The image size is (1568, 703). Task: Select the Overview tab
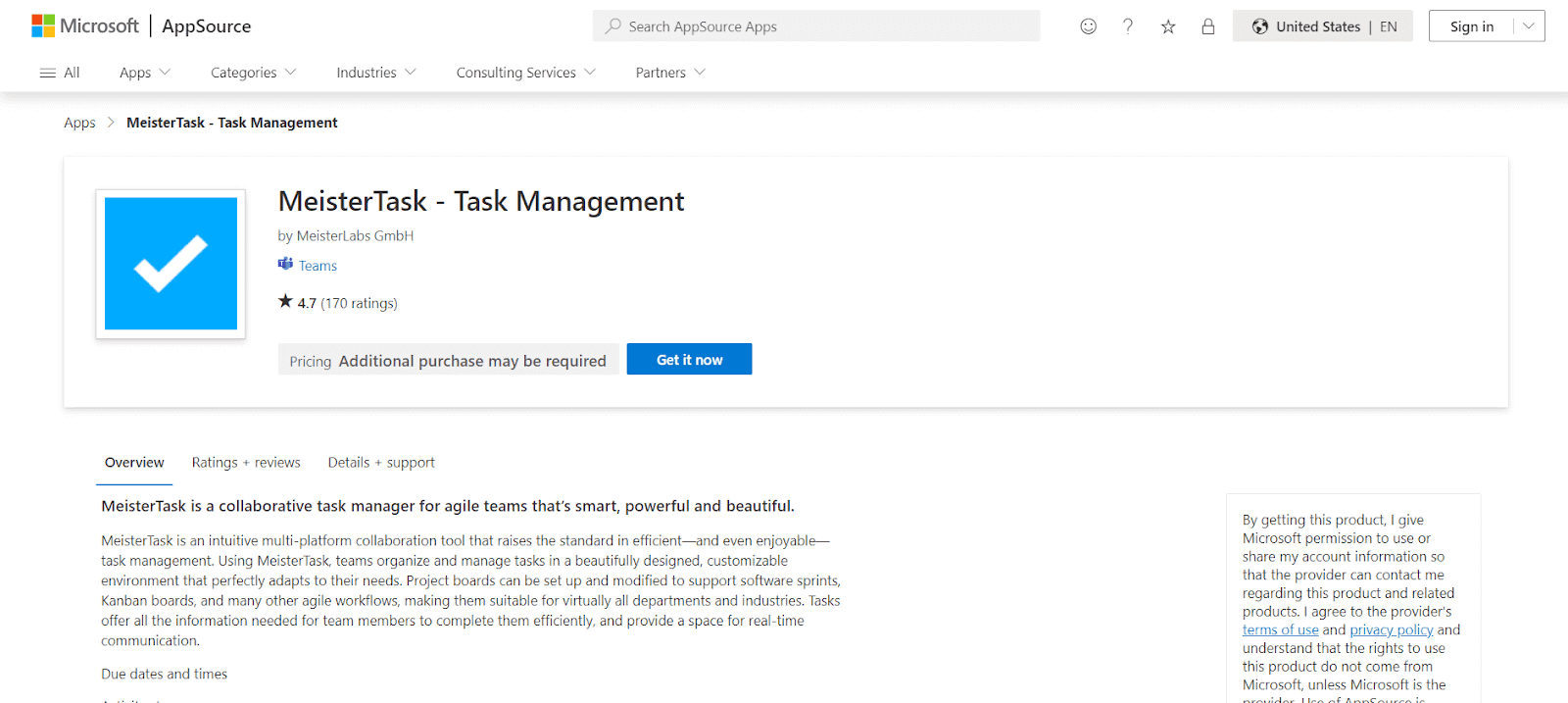click(134, 463)
